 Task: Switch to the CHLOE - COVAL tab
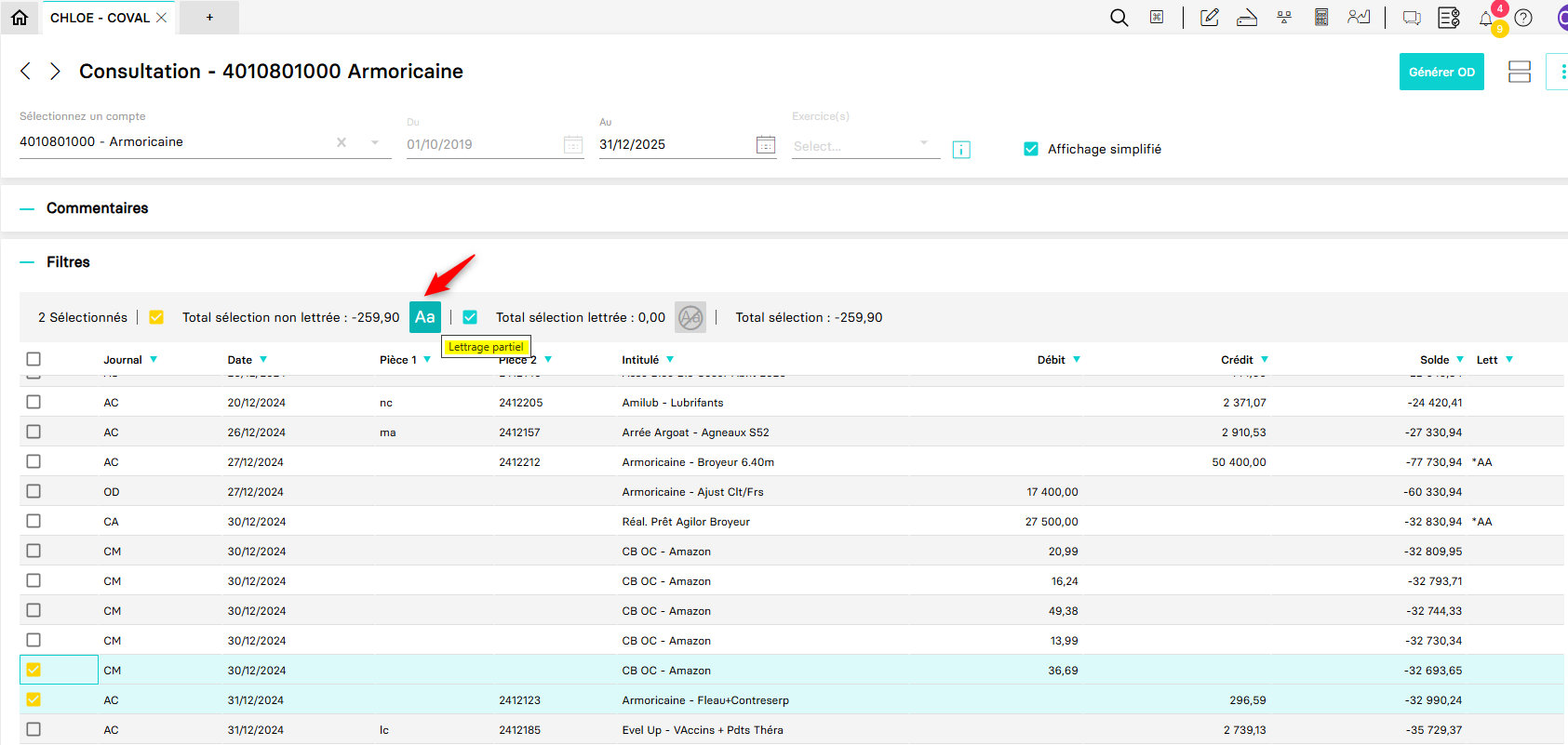tap(100, 18)
